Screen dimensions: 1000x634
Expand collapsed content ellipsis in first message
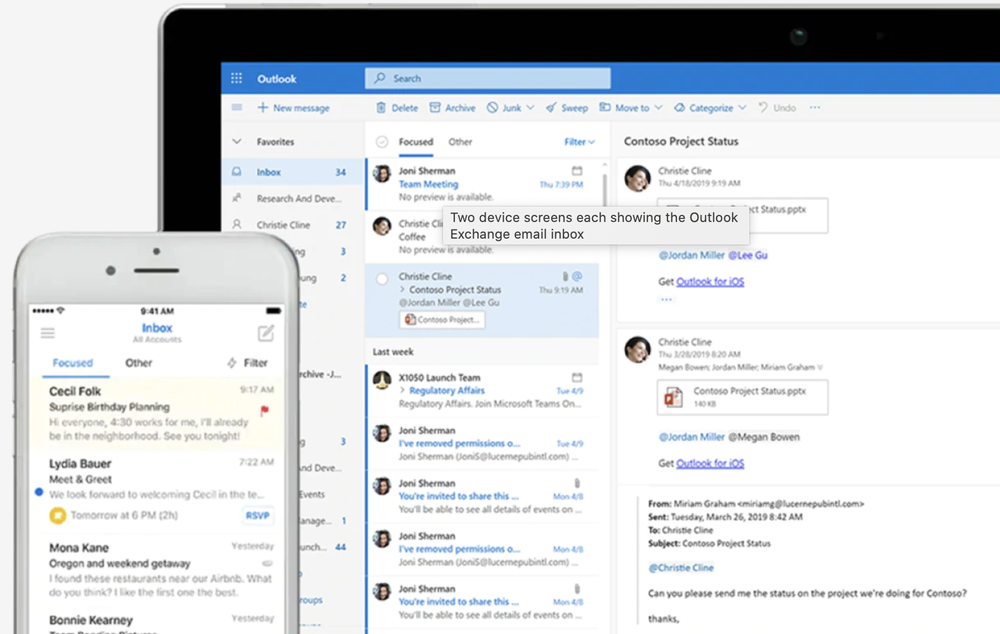666,299
